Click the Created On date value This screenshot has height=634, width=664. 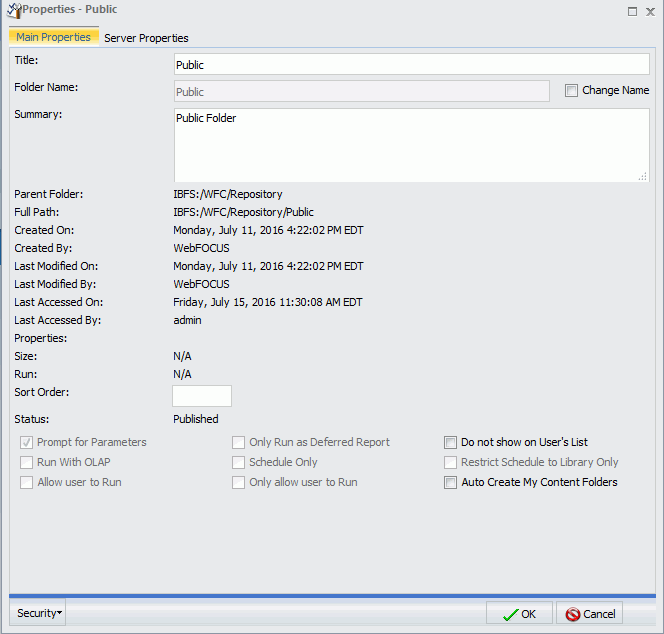click(x=268, y=230)
